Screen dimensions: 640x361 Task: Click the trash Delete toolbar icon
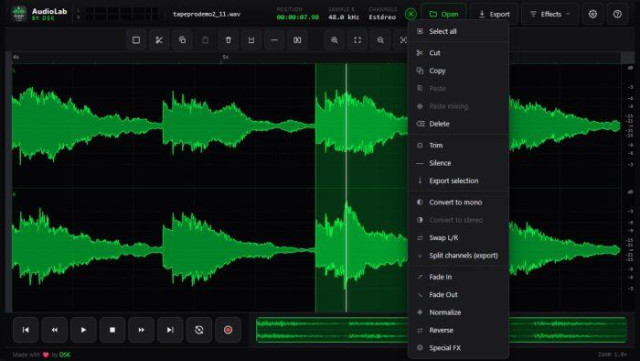click(229, 40)
